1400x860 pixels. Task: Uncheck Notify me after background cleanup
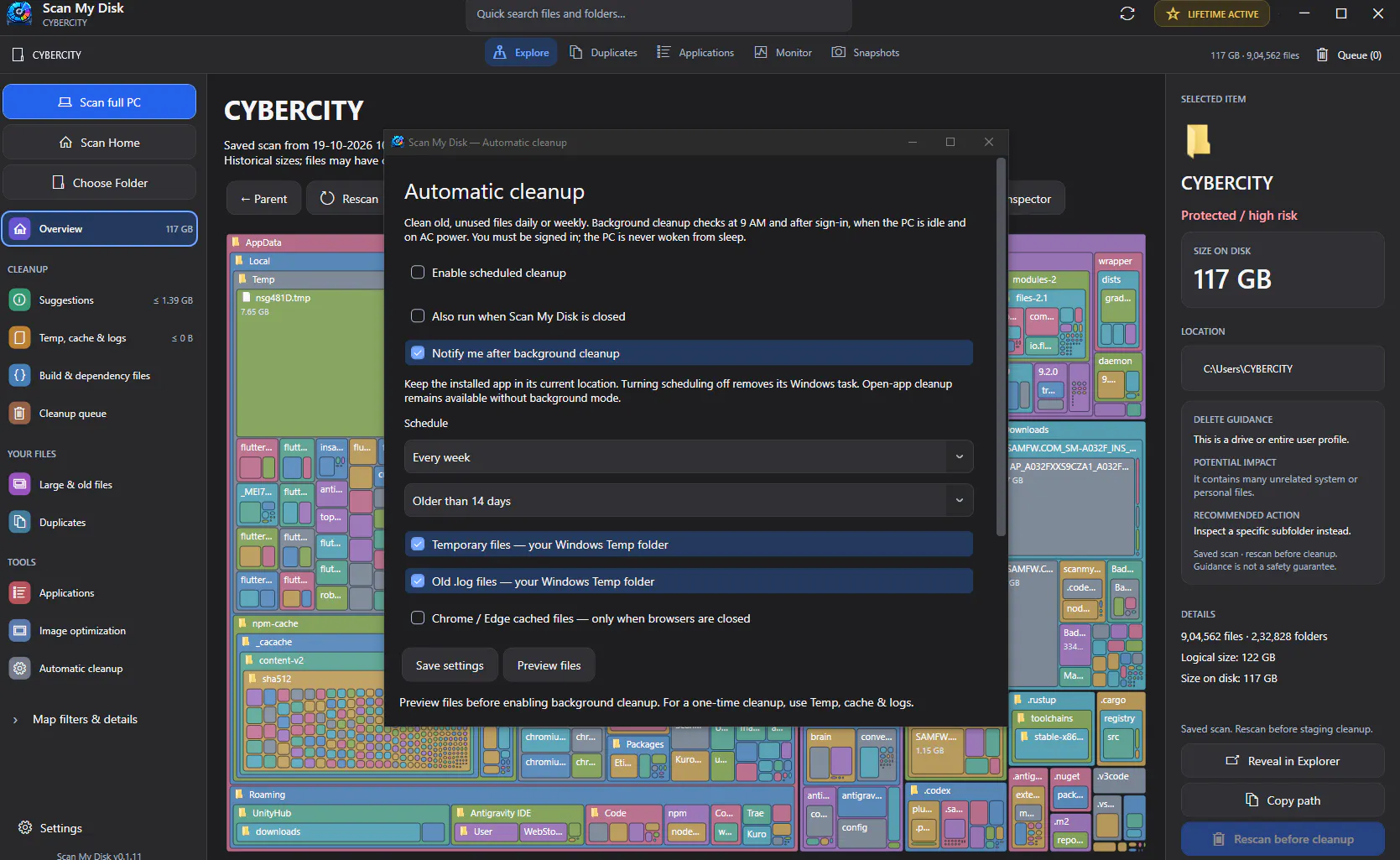pyautogui.click(x=418, y=353)
